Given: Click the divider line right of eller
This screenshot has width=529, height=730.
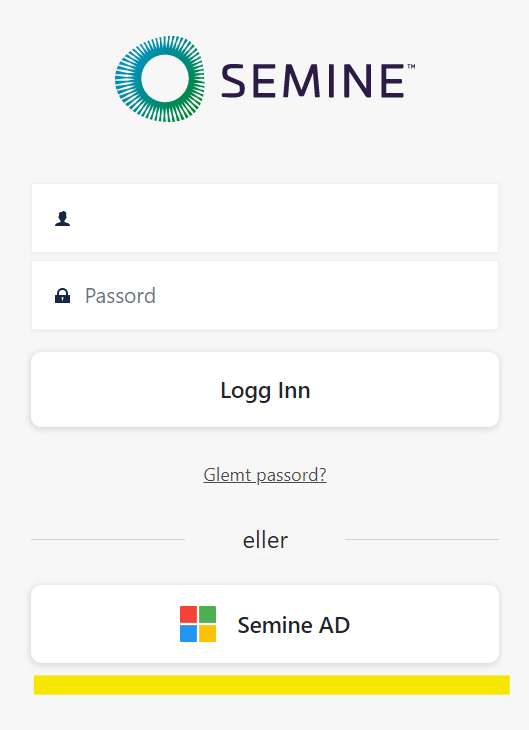Looking at the screenshot, I should click(x=422, y=540).
